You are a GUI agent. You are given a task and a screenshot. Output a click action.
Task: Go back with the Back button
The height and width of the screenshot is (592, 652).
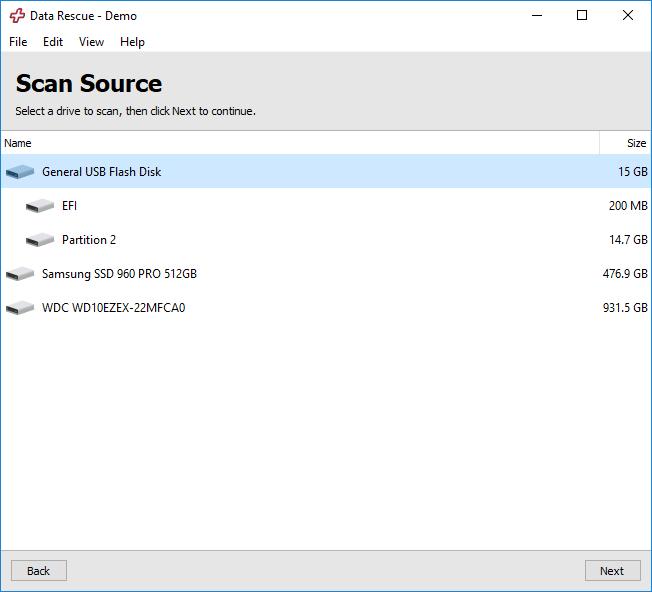(x=39, y=570)
